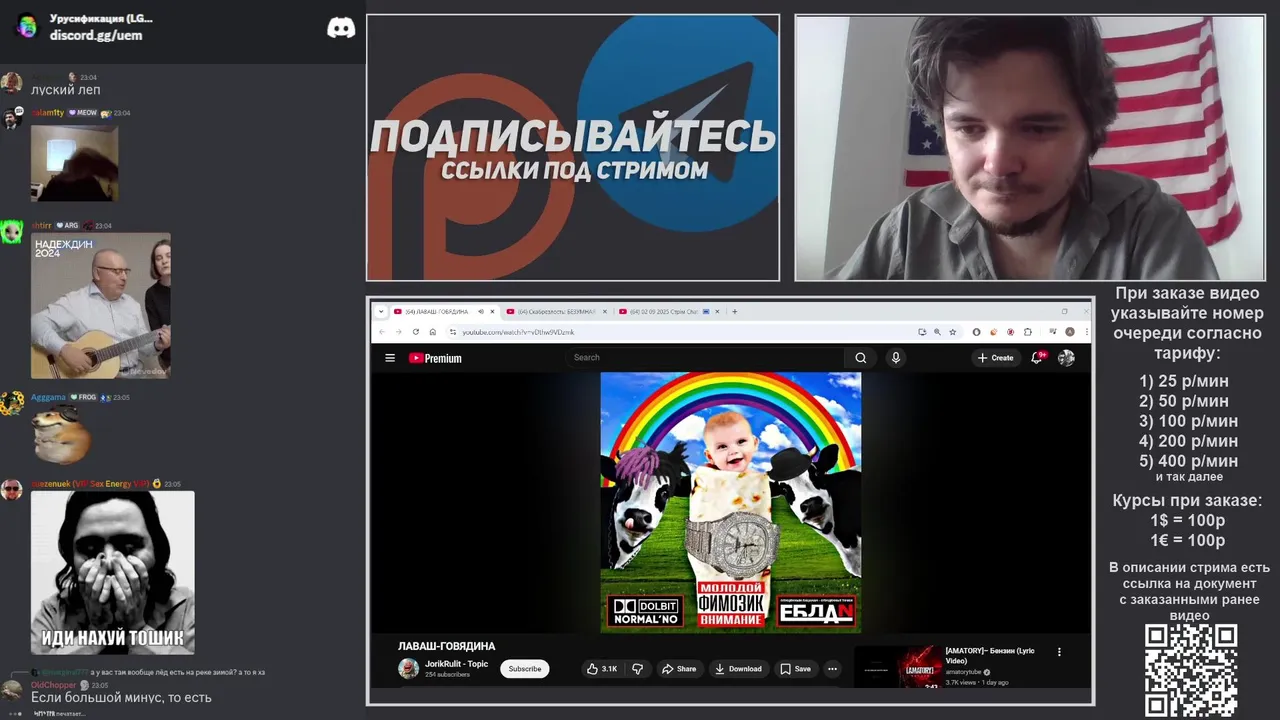Click the video album cover player area
1280x720 pixels.
pos(730,502)
